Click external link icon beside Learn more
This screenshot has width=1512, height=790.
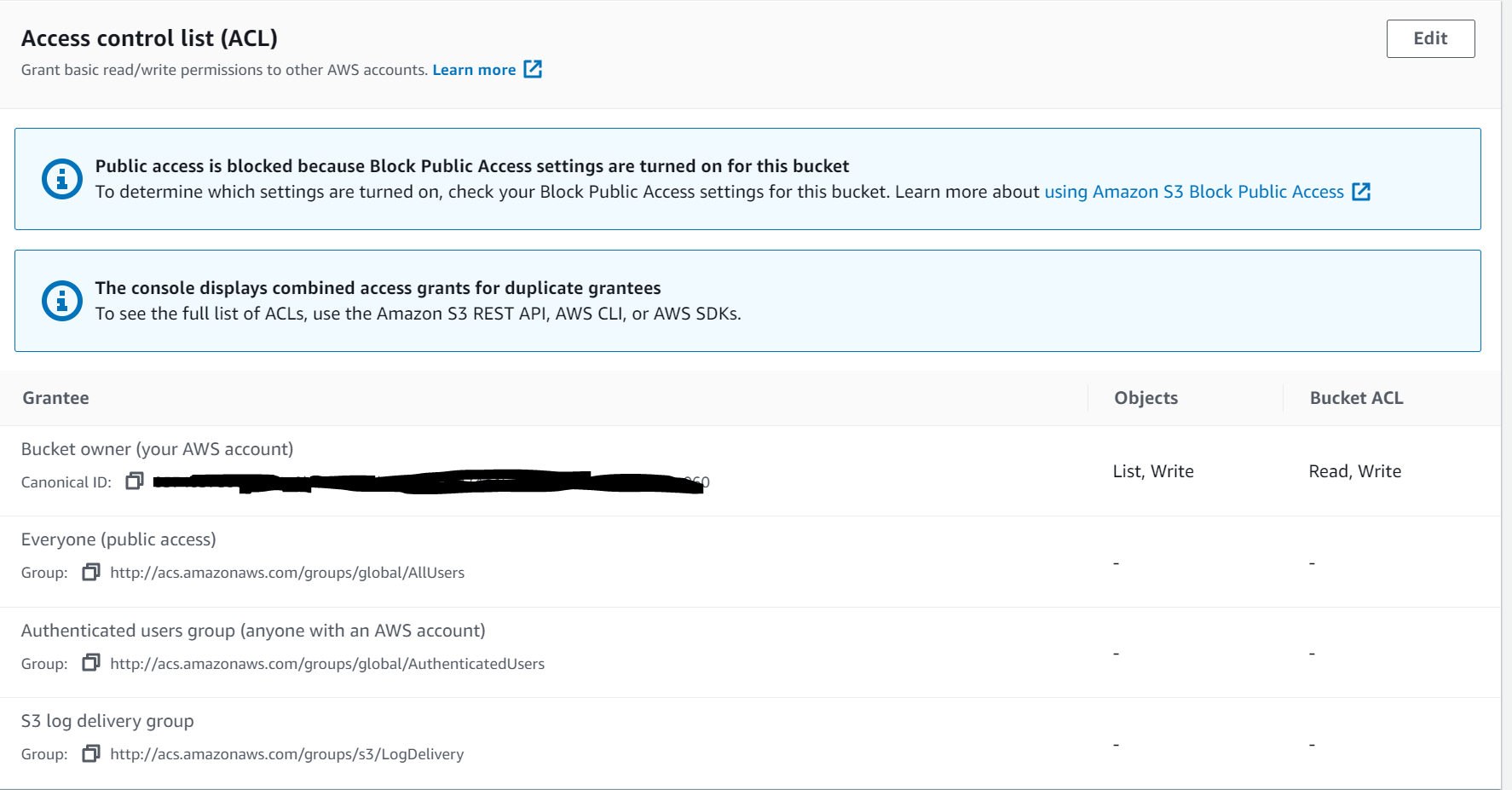[533, 69]
